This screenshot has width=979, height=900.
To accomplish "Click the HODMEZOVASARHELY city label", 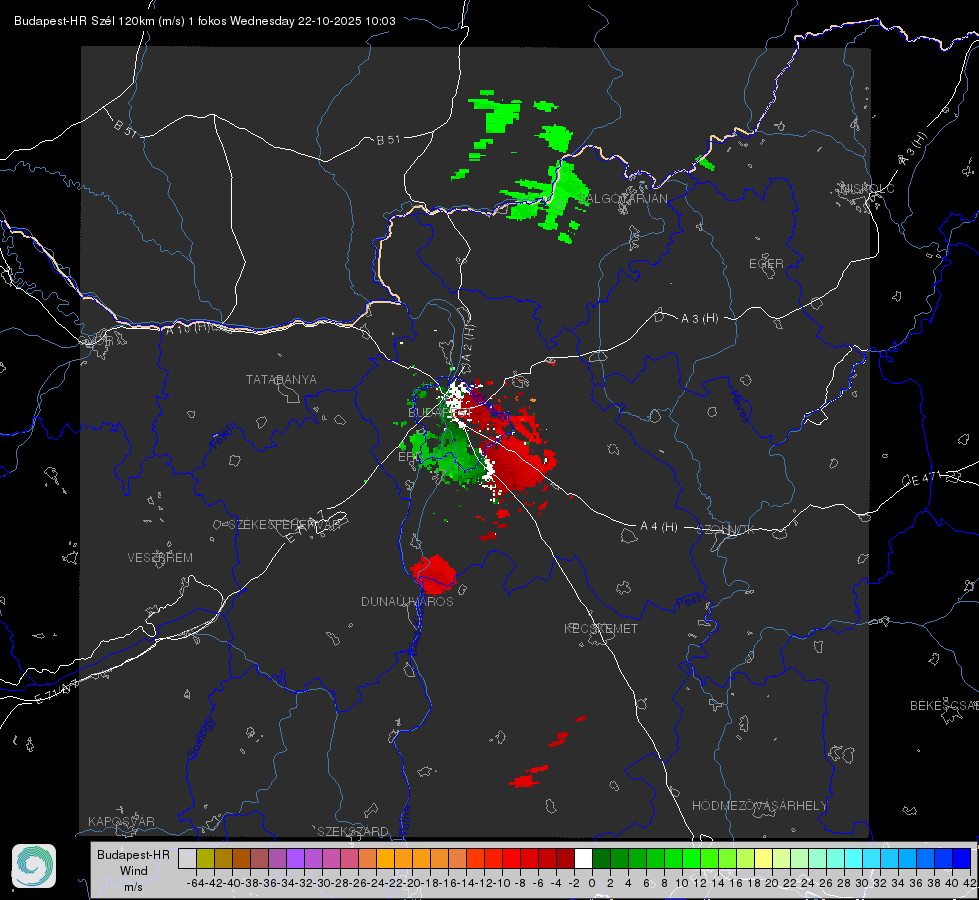I will coord(759,806).
